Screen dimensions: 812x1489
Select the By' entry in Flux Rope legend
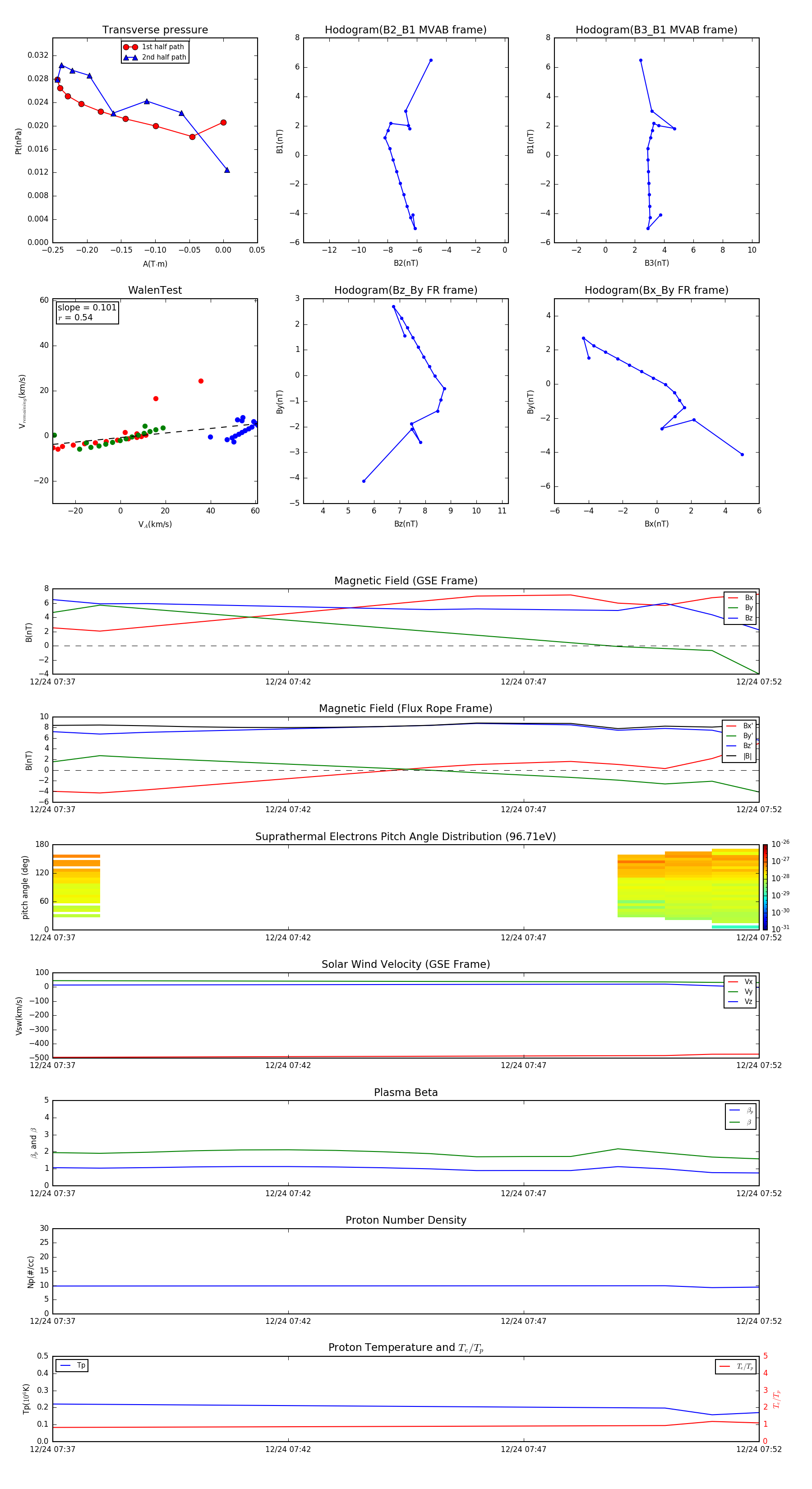[x=740, y=736]
